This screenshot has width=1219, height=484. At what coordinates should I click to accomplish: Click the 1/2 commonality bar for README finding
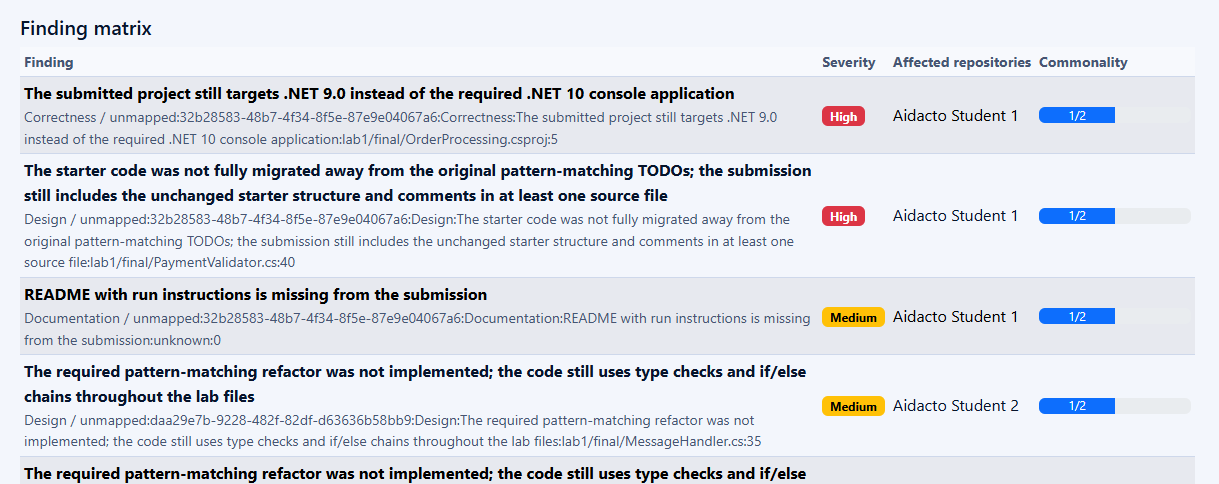coord(1114,317)
